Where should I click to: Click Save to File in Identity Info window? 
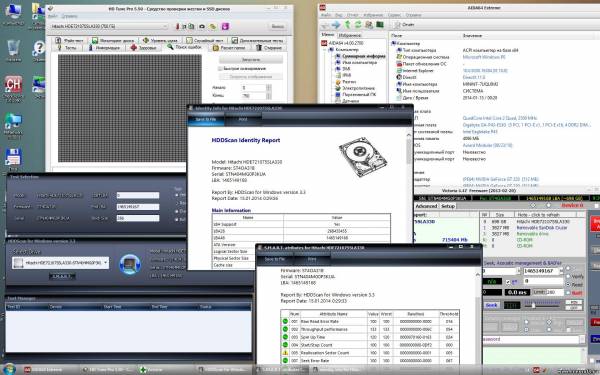pos(205,119)
